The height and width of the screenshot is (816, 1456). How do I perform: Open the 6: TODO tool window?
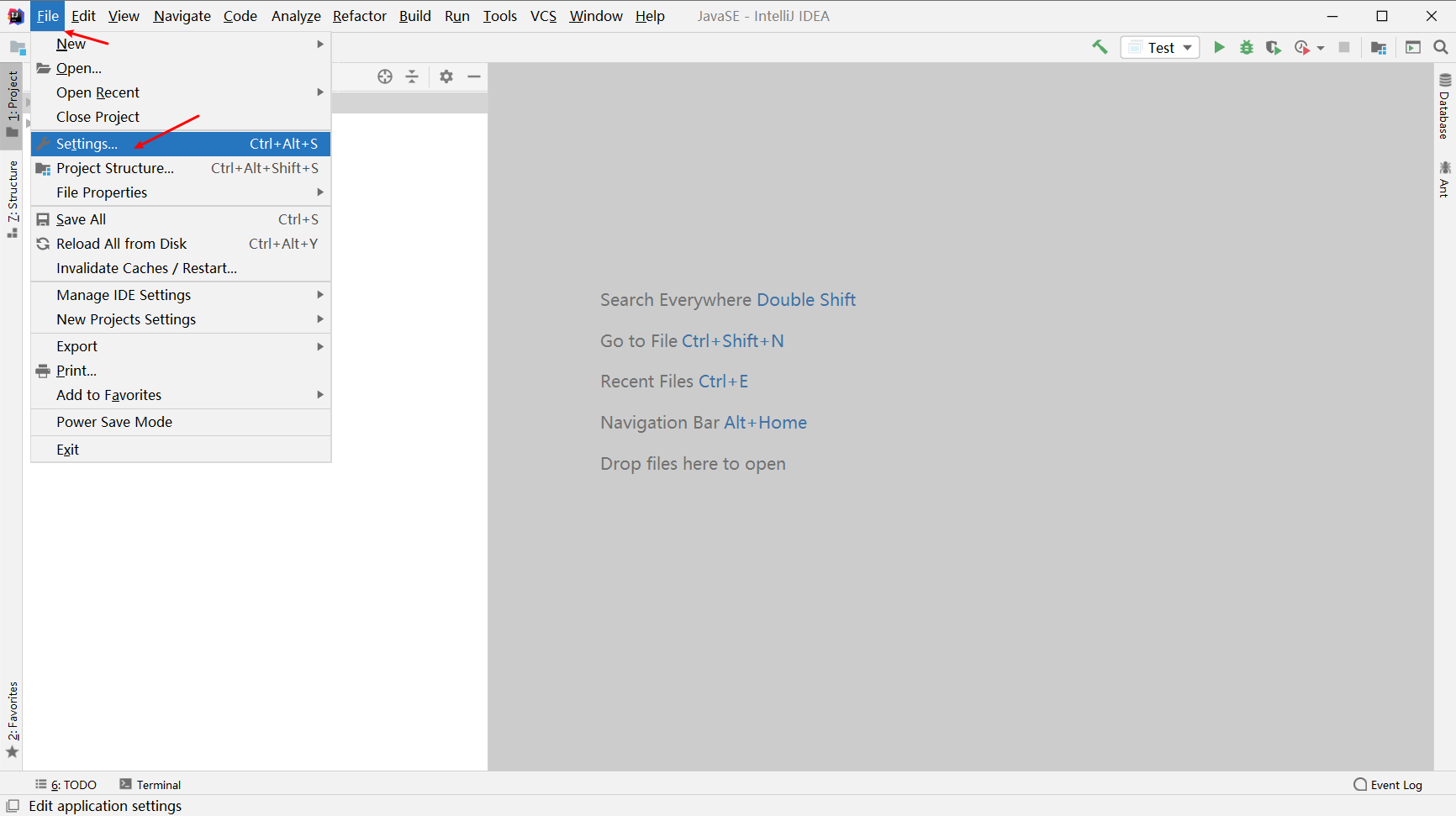coord(66,784)
